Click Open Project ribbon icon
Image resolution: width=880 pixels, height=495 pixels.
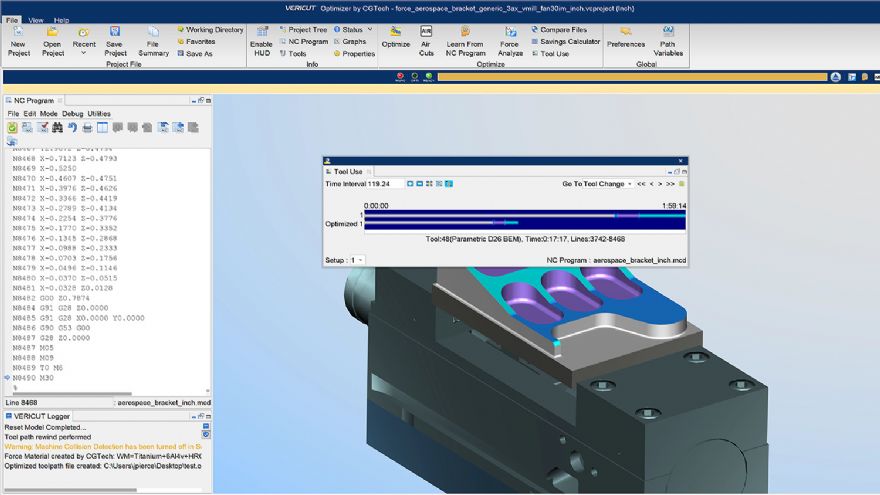[x=53, y=41]
